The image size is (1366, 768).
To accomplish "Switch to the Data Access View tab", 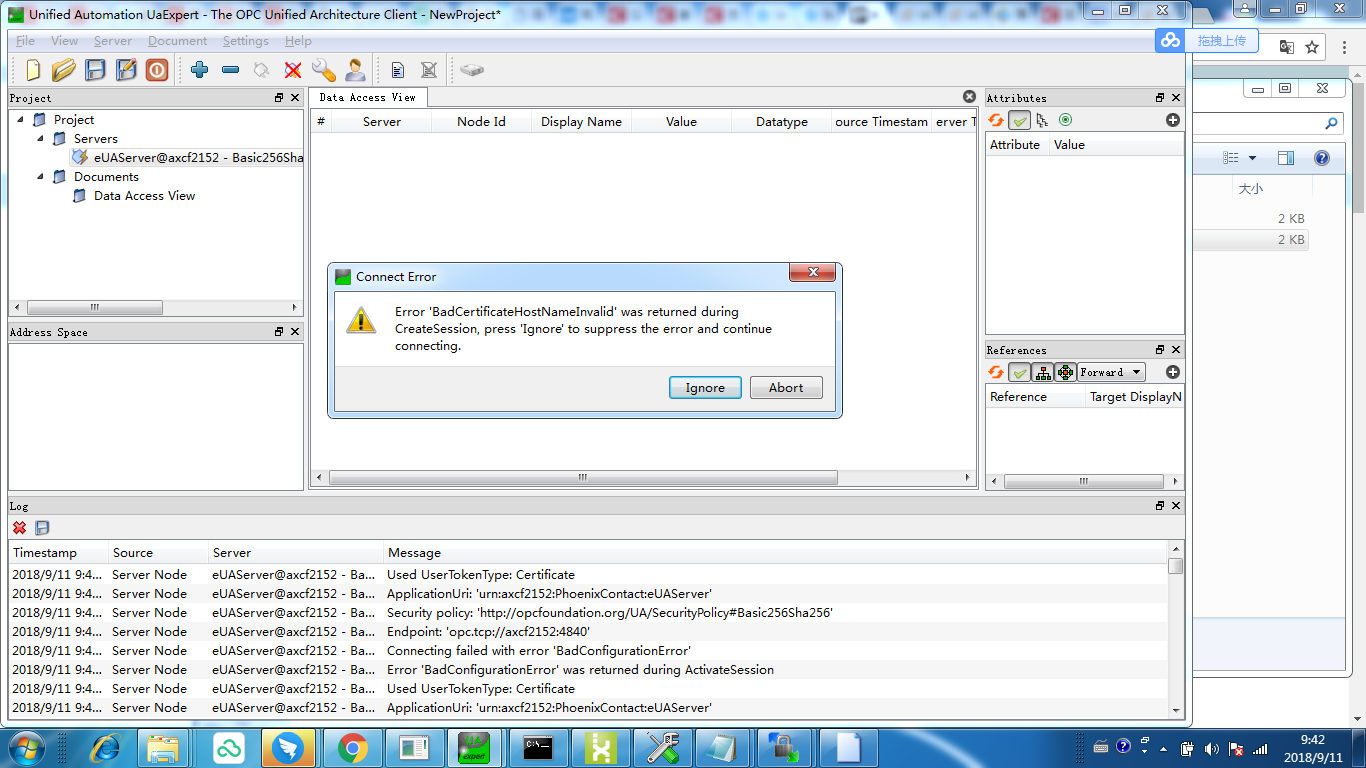I will click(x=367, y=97).
